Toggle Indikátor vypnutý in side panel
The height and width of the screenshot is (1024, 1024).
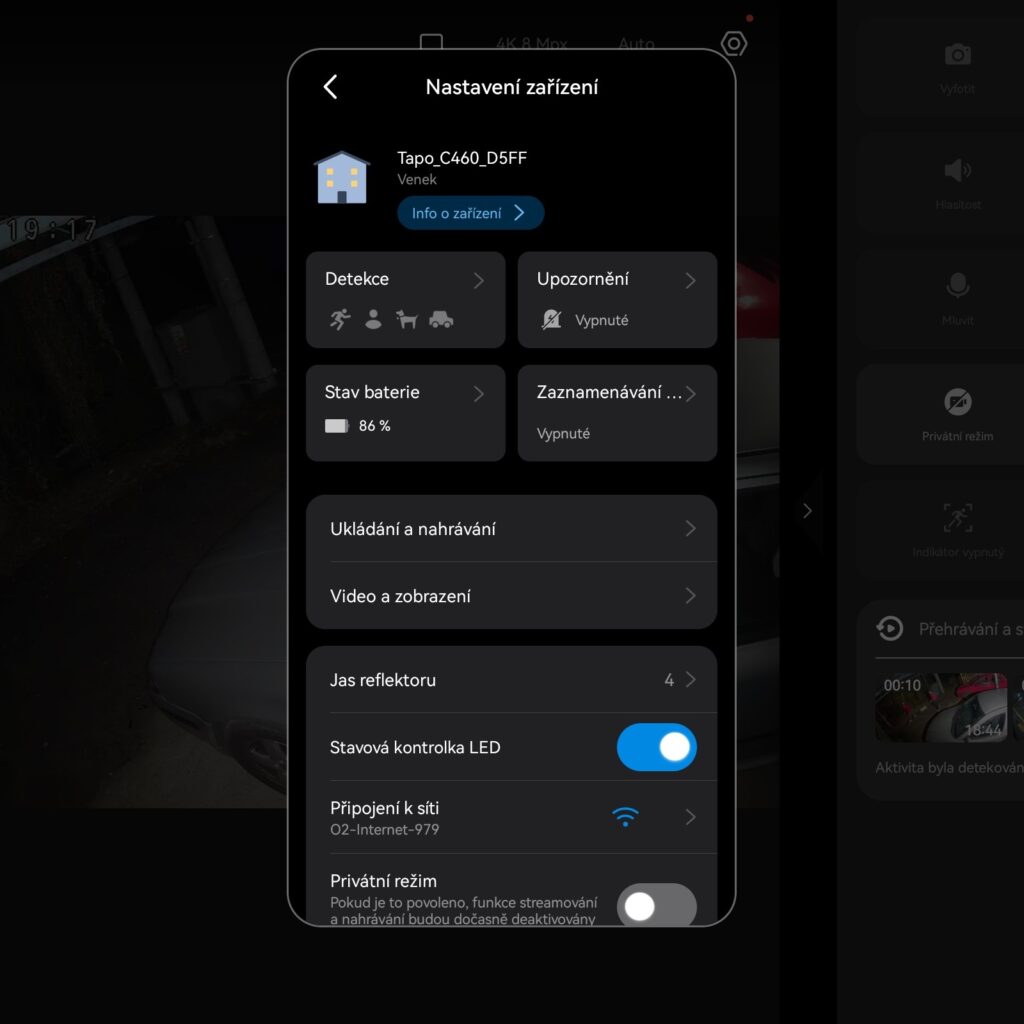tap(957, 518)
